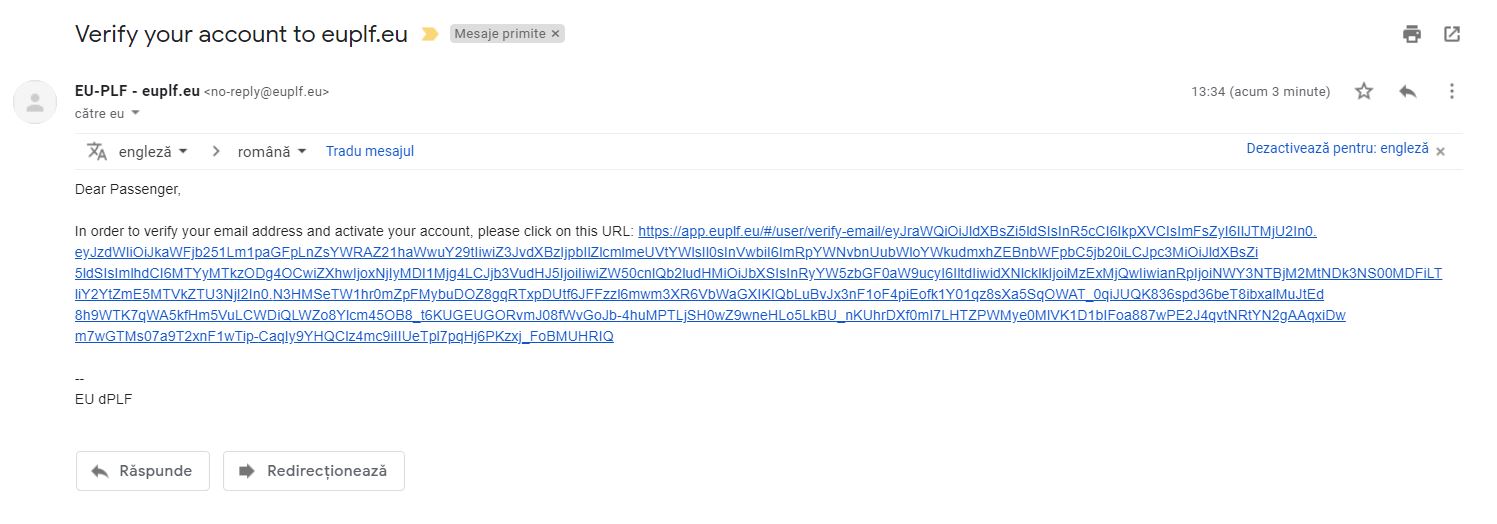Click the print all icon
The height and width of the screenshot is (524, 1497).
coord(1412,34)
